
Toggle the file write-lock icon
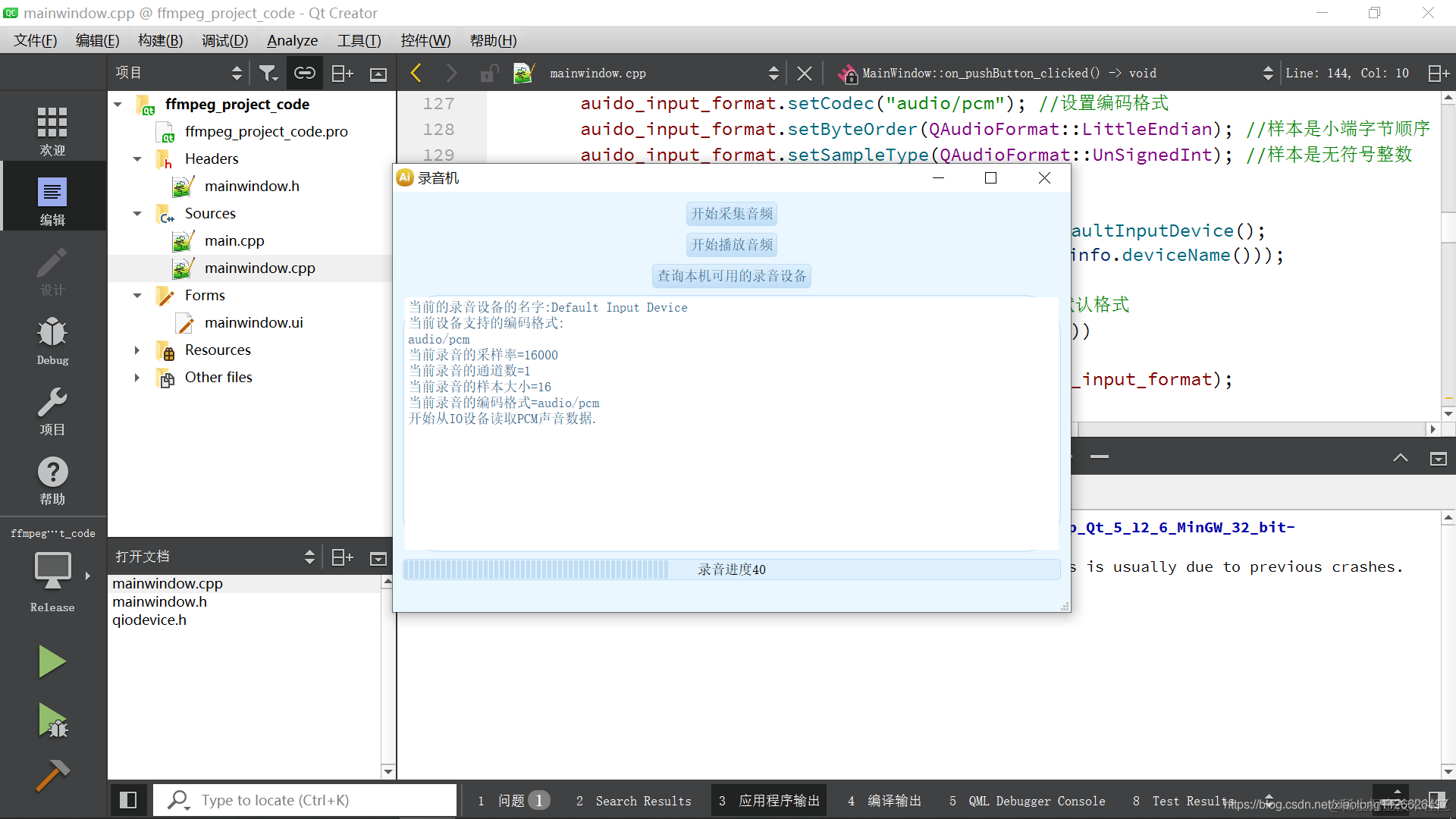click(x=489, y=73)
